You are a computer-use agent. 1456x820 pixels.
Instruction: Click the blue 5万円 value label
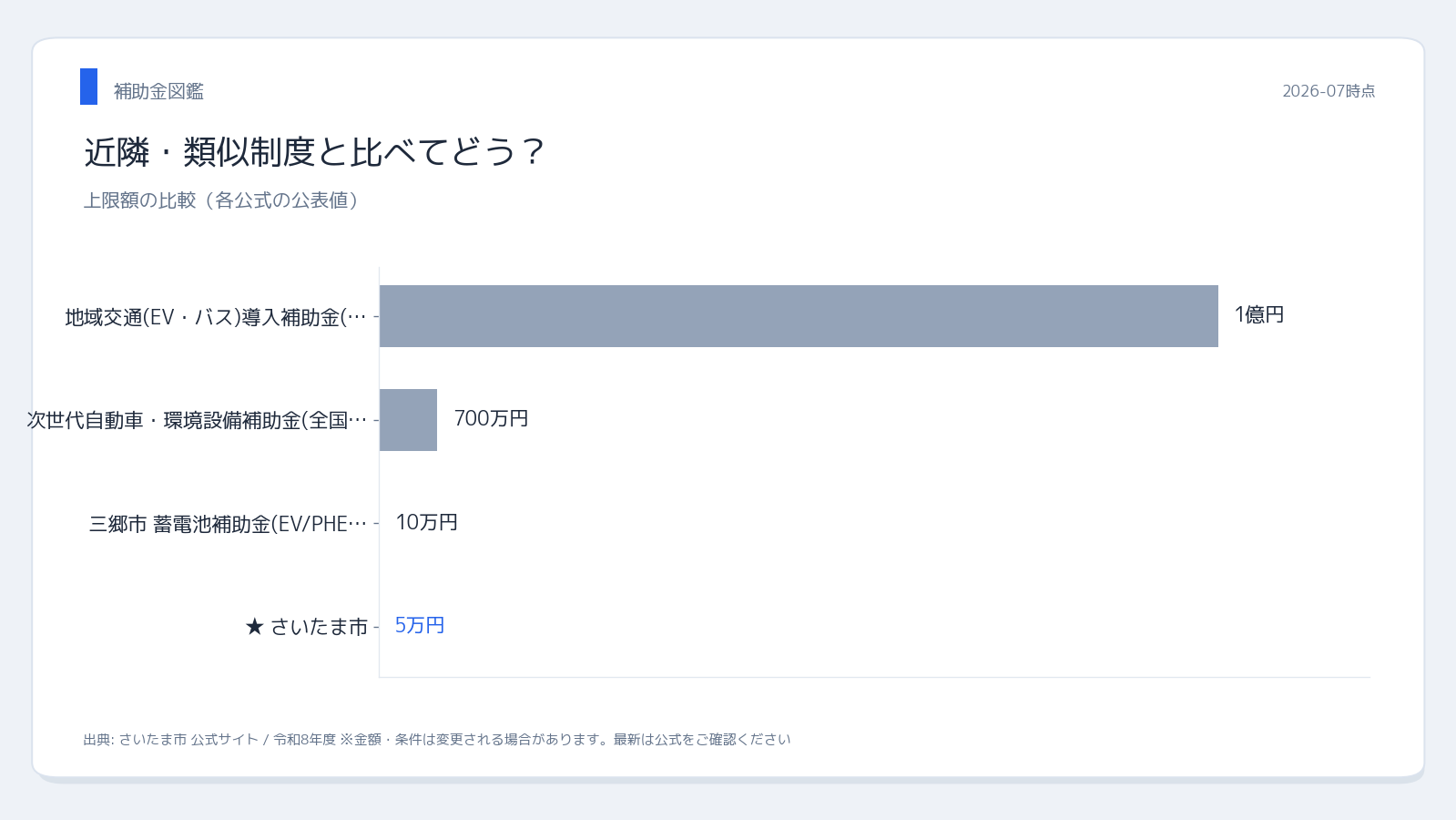coord(420,625)
